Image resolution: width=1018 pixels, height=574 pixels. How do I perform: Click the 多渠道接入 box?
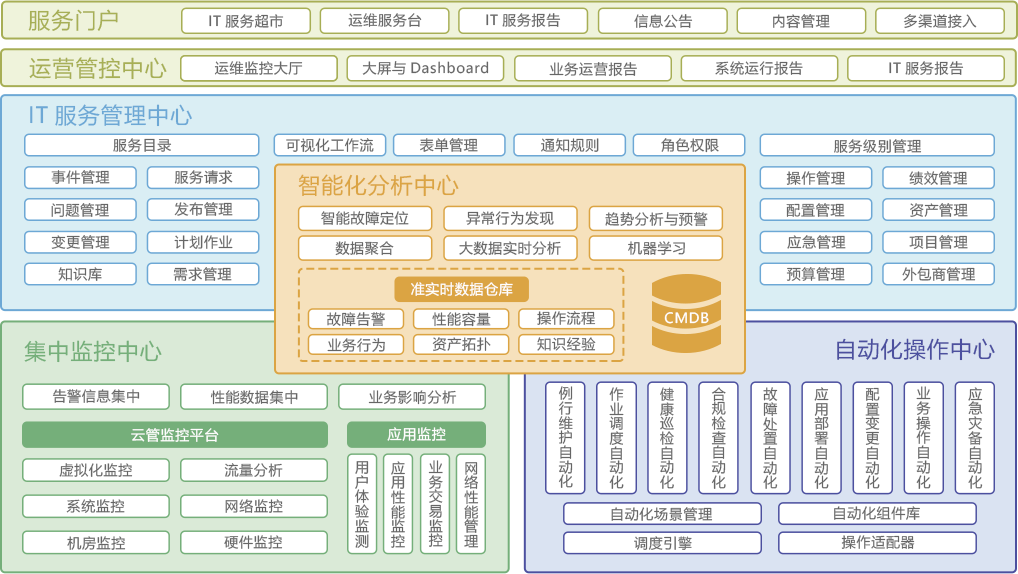pyautogui.click(x=938, y=21)
